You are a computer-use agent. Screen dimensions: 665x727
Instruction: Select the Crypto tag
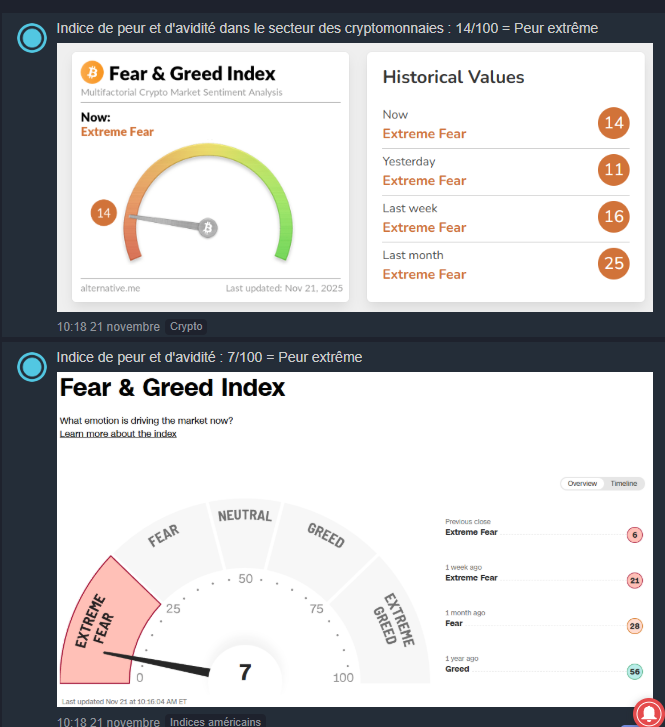[x=186, y=326]
